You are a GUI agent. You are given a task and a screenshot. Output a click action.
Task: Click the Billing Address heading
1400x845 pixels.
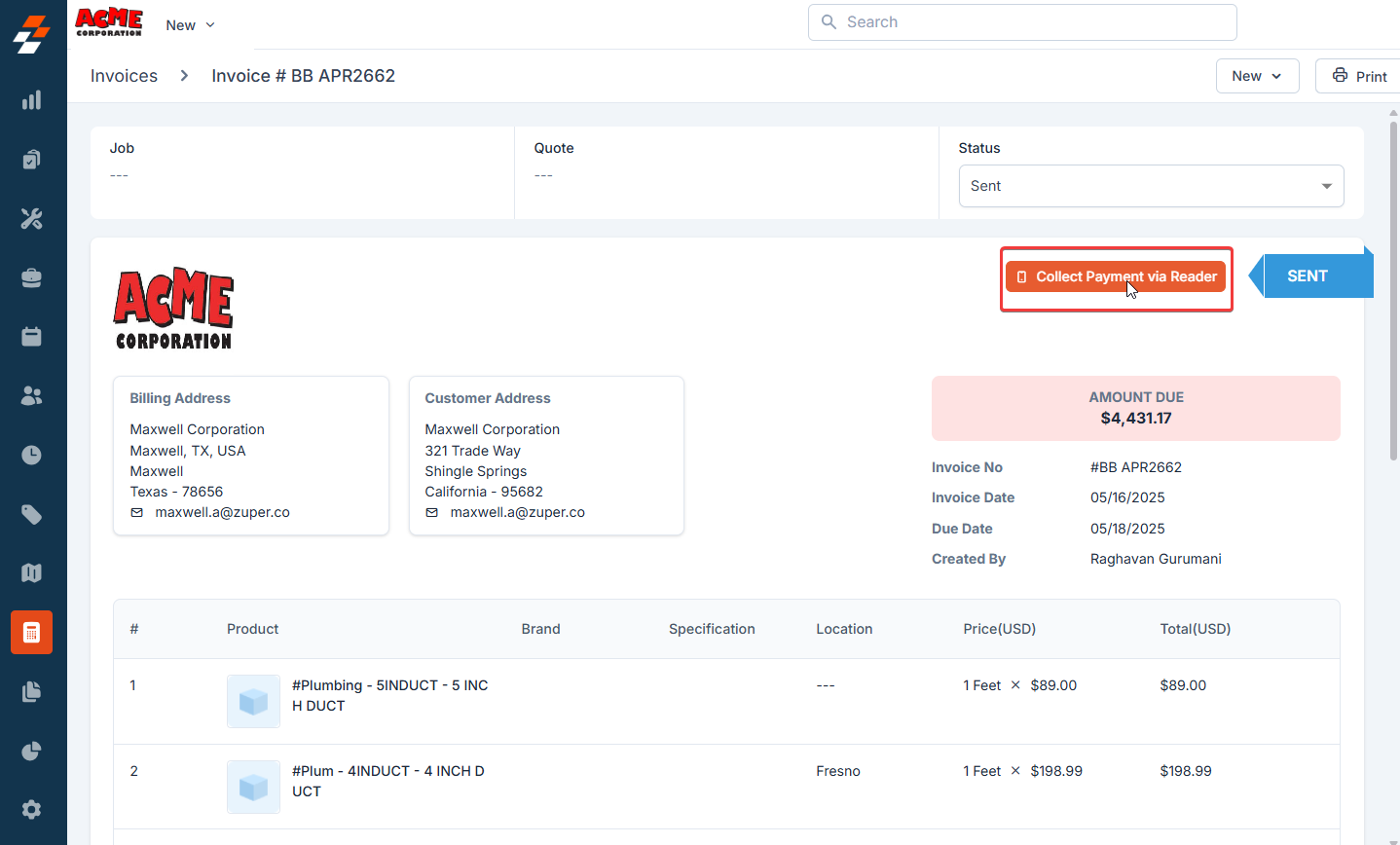180,398
